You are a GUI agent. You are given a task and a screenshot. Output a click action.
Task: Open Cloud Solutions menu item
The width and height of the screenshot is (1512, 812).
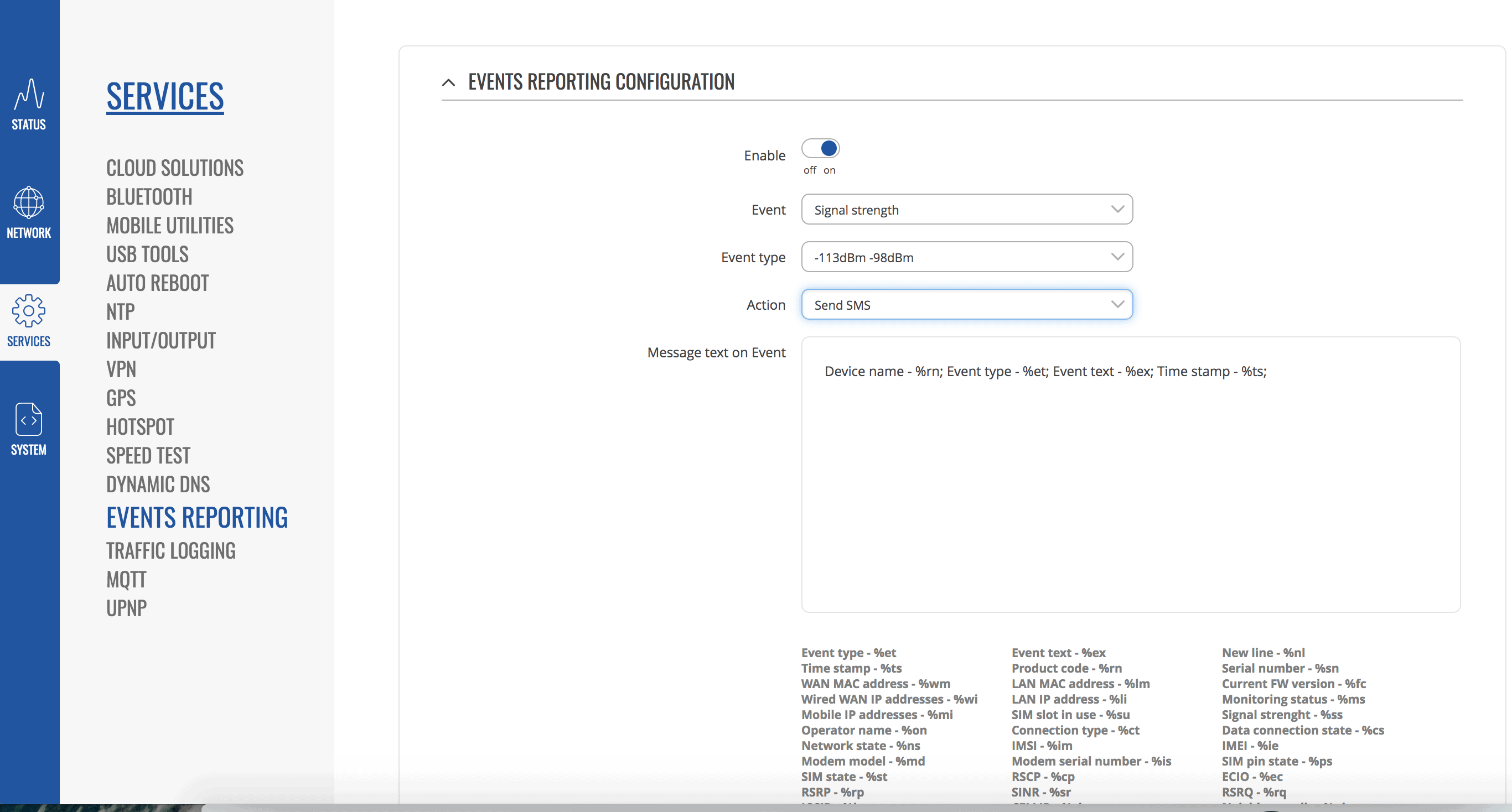click(x=175, y=168)
